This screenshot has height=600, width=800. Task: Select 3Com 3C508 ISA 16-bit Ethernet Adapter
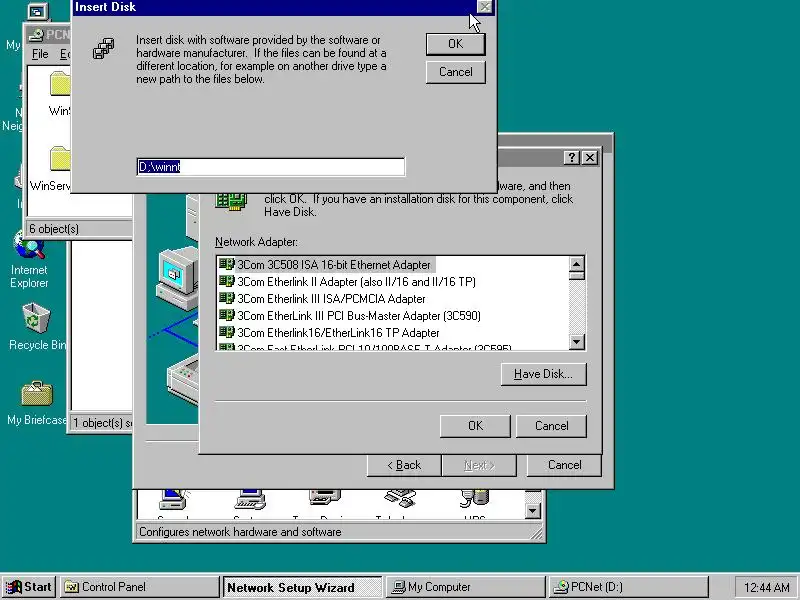(x=334, y=265)
